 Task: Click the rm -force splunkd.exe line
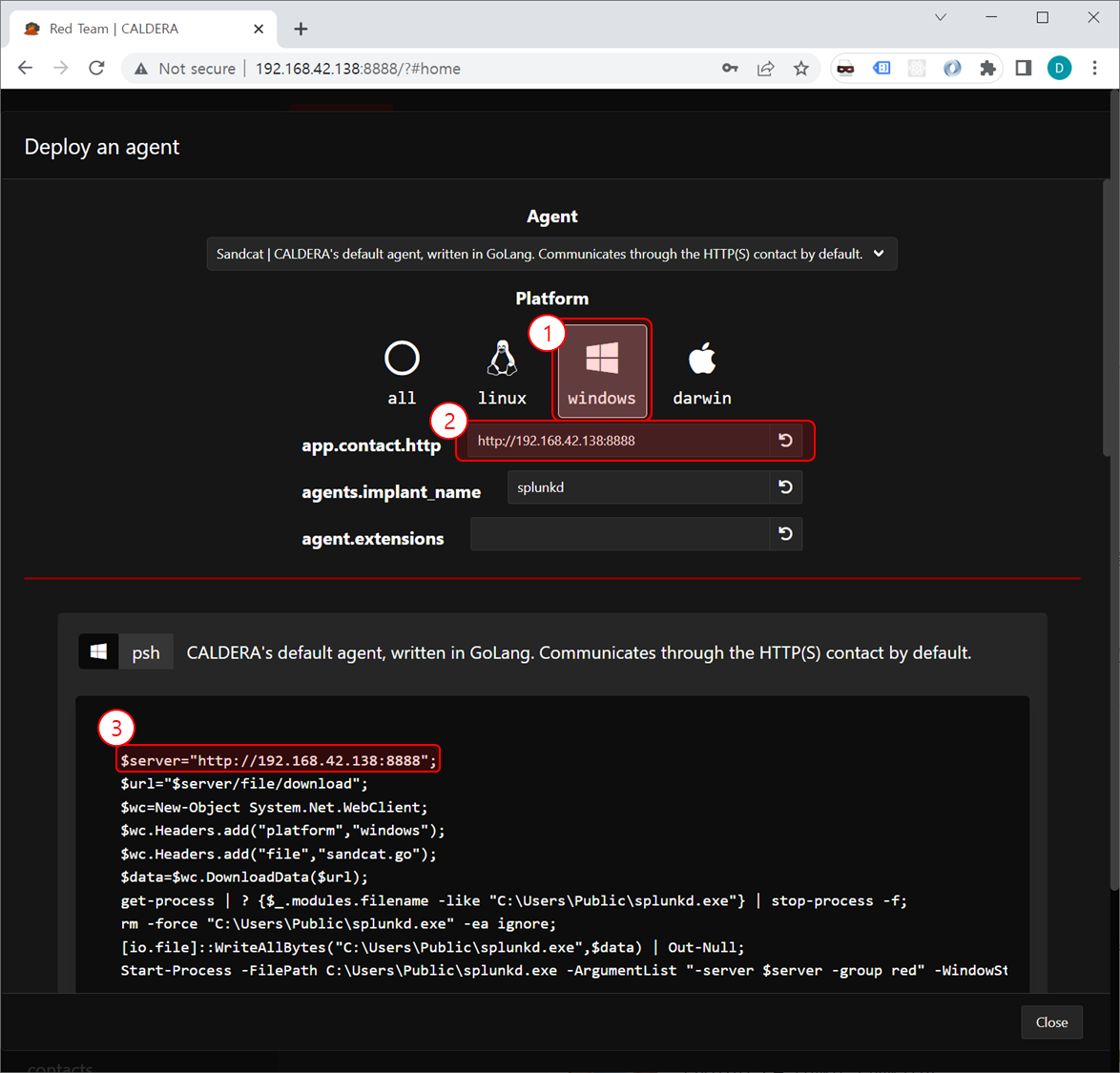pos(339,924)
